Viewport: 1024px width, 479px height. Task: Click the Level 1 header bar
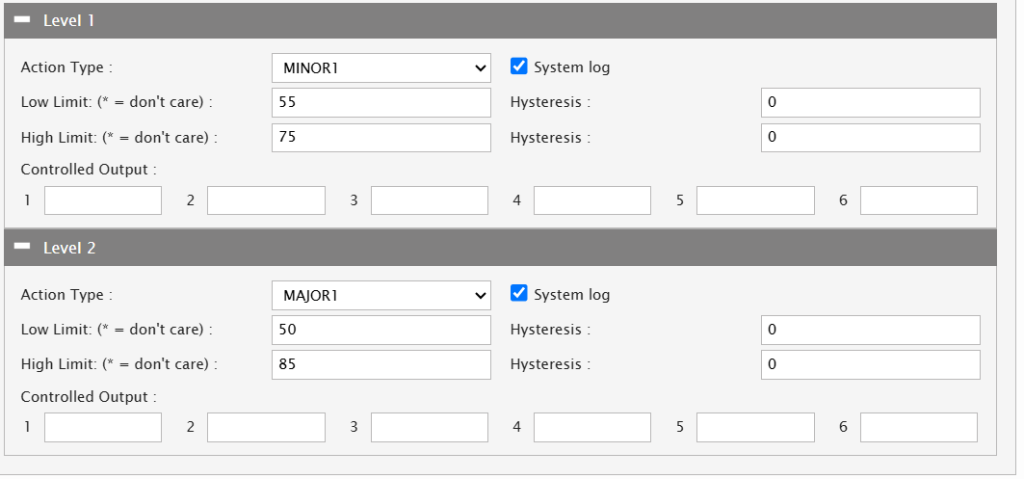pos(500,20)
